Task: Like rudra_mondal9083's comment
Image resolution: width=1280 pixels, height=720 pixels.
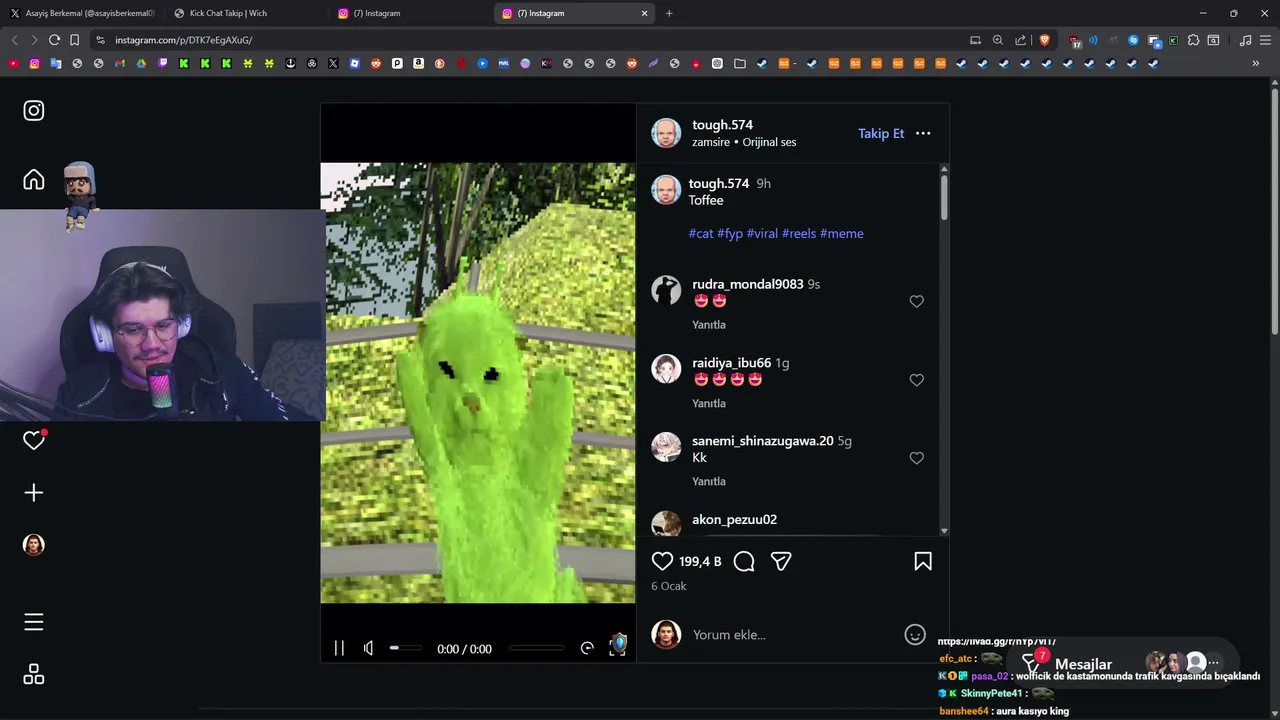Action: click(x=917, y=301)
